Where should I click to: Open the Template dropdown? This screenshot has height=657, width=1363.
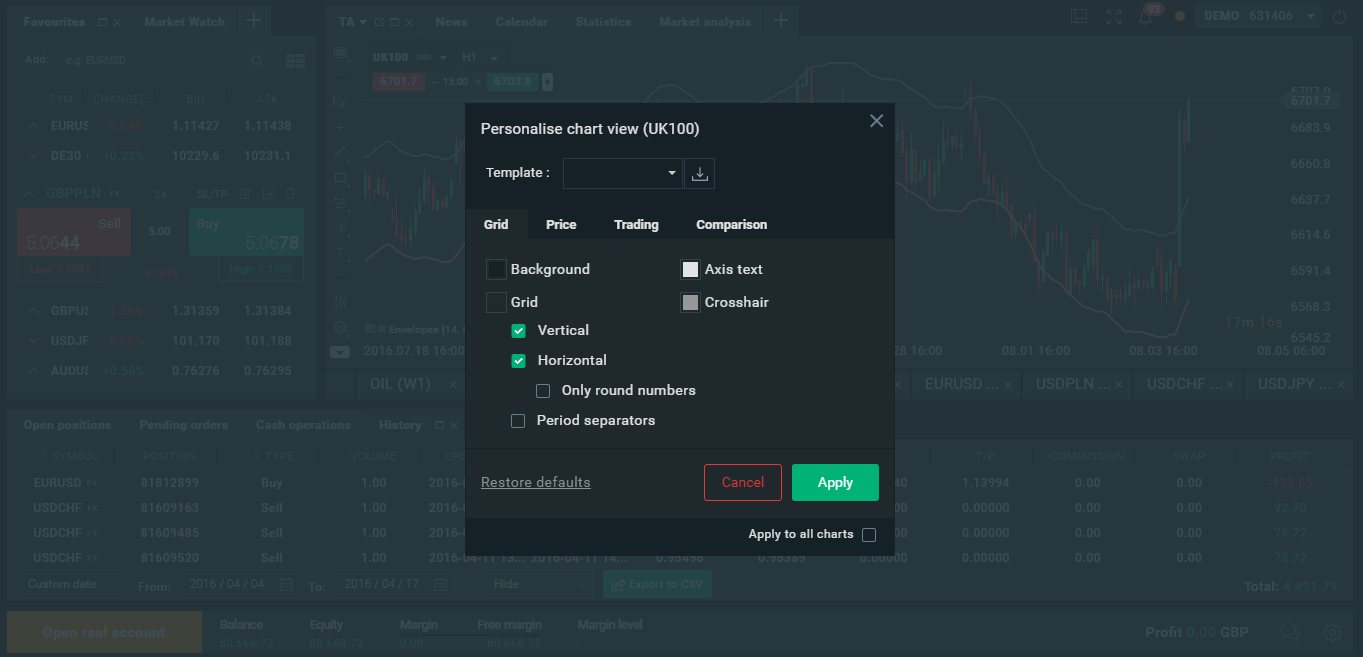[x=622, y=173]
